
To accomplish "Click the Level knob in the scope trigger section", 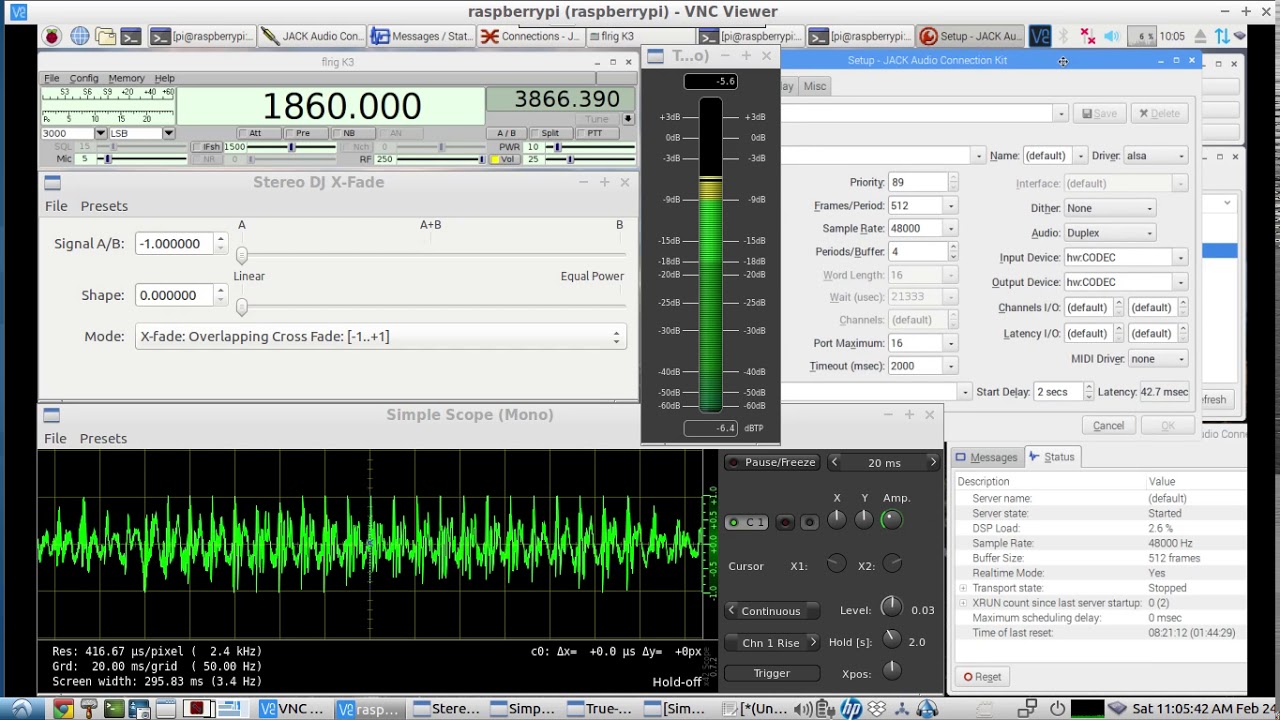I will [891, 609].
